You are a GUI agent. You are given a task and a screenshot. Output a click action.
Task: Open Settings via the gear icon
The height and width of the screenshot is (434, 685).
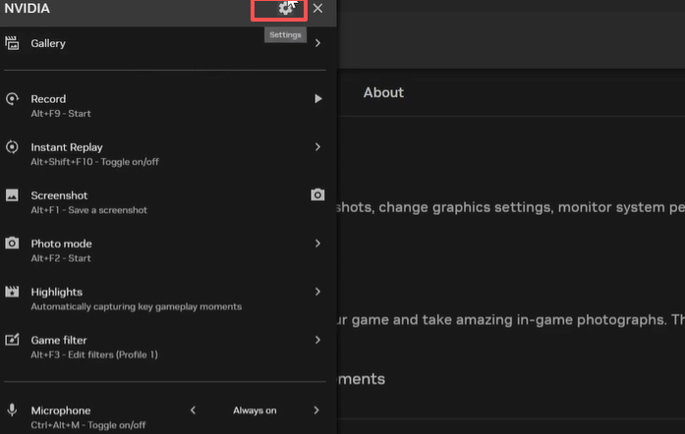(x=286, y=8)
